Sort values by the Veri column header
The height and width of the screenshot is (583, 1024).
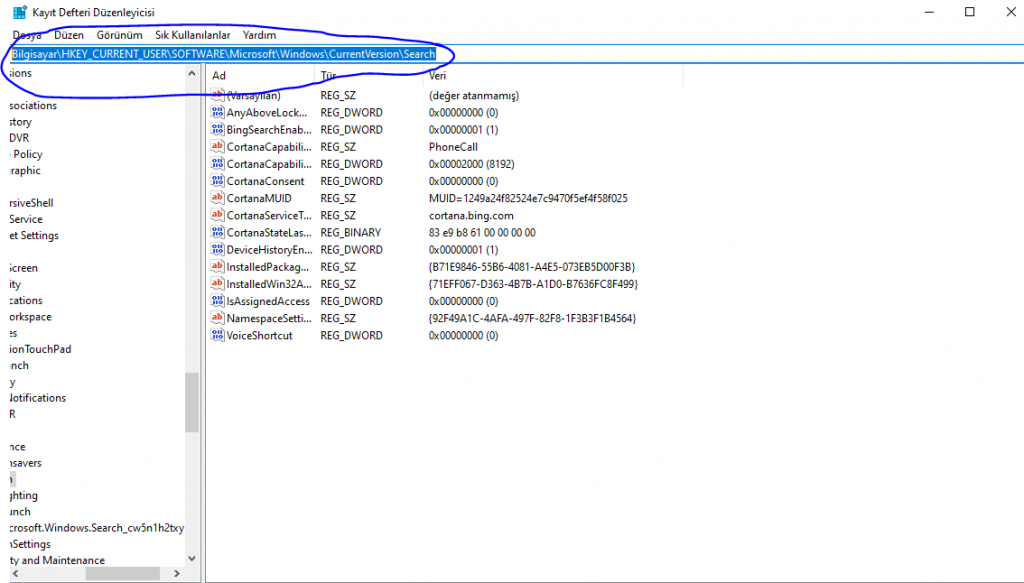552,76
